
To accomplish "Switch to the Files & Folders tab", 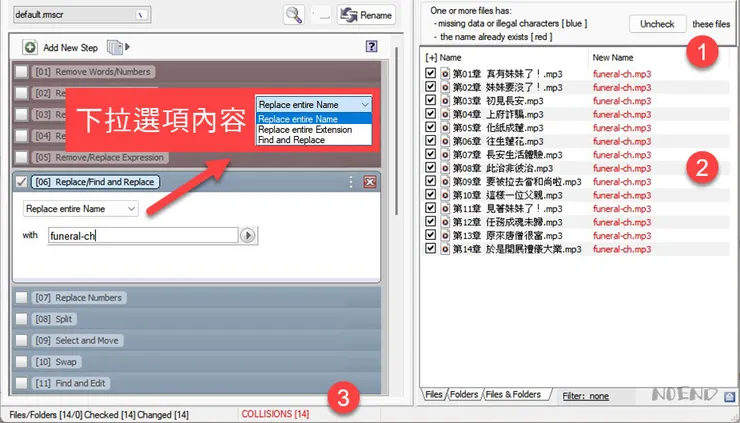I will tap(514, 395).
